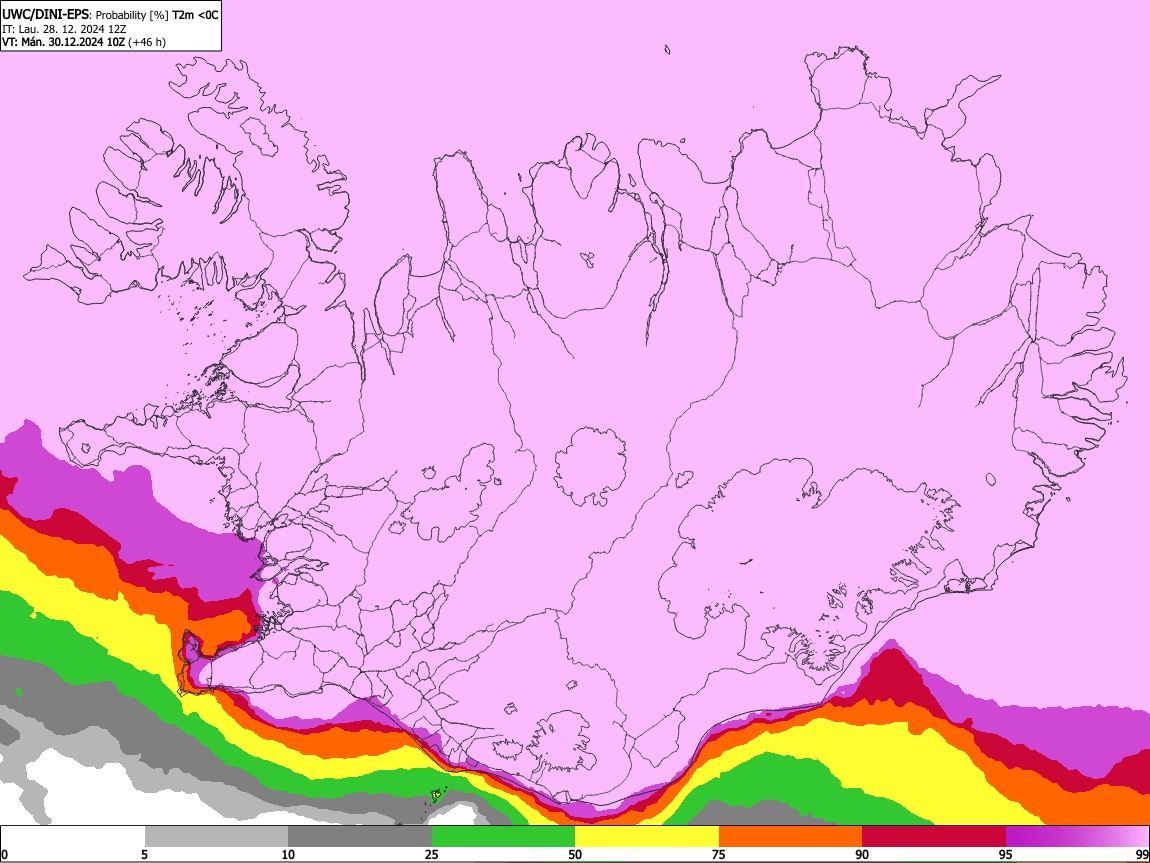Click the legend tick label '95'
This screenshot has width=1150, height=863.
[1006, 854]
